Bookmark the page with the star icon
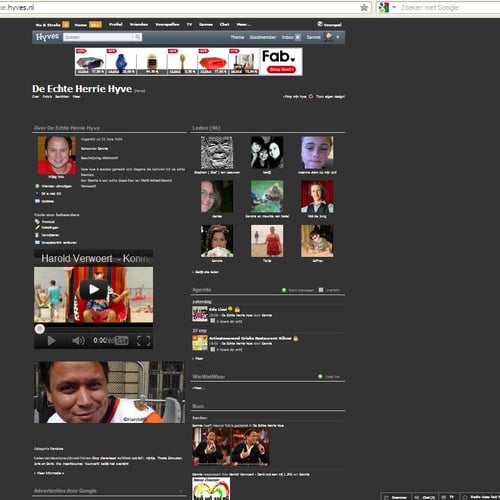Screen dimensions: 500x500 coord(364,7)
